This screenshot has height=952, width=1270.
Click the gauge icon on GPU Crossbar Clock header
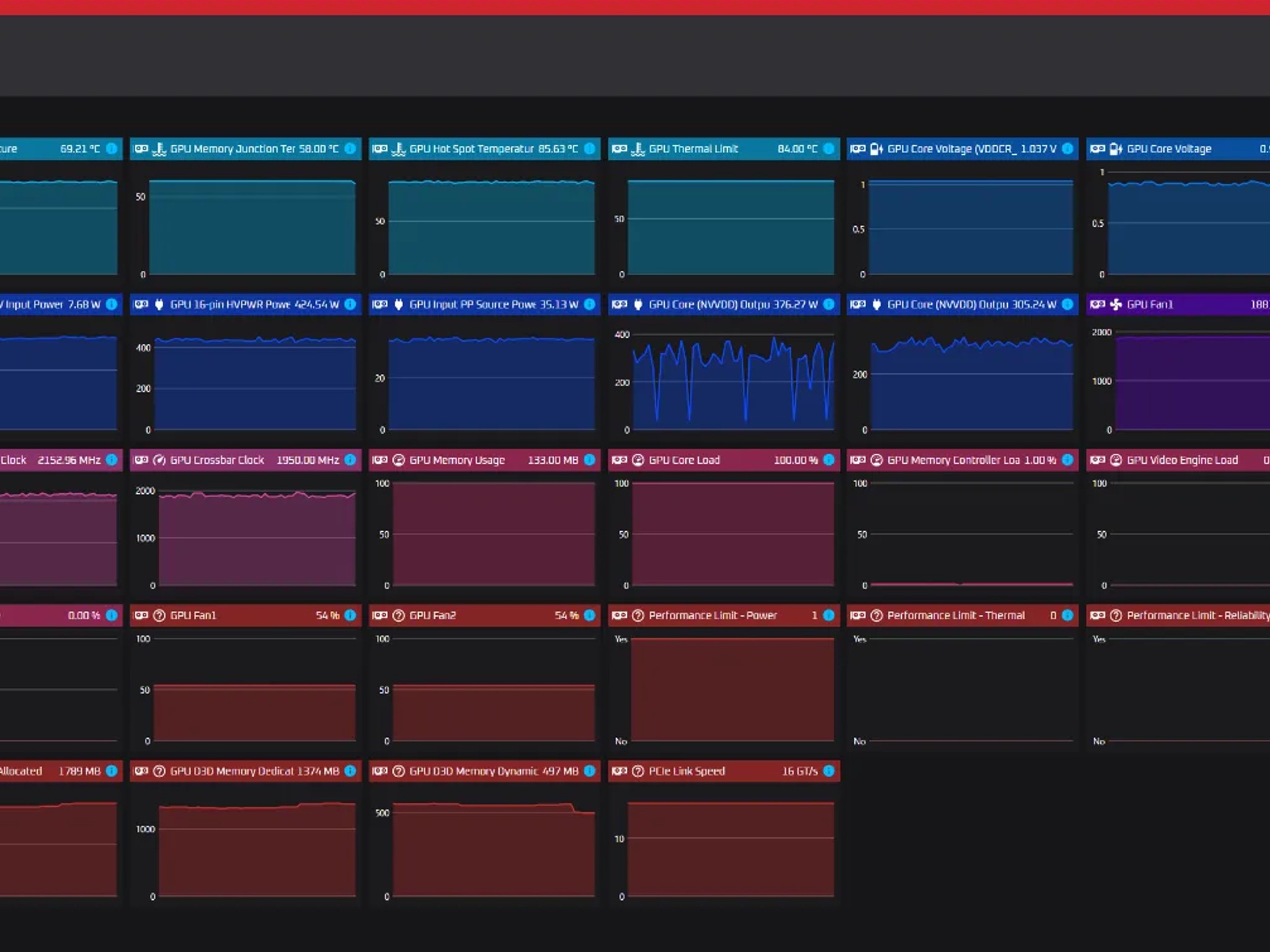[159, 460]
